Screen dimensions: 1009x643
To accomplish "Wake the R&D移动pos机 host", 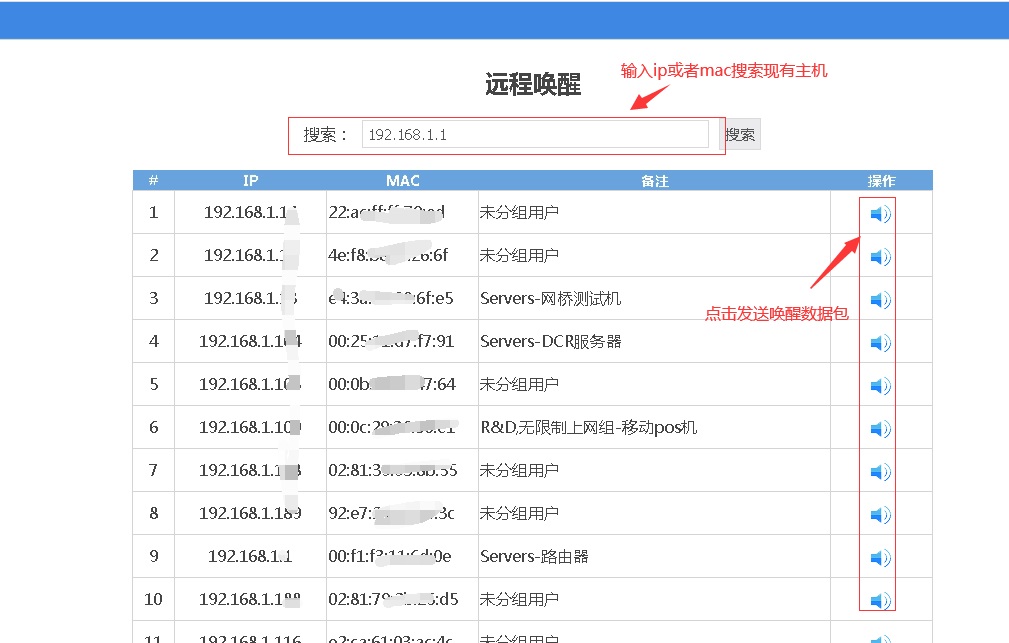I will tap(880, 429).
